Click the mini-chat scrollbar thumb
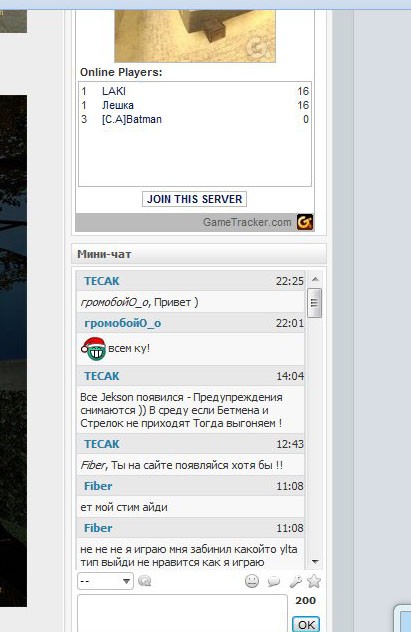Viewport: 411px width, 632px height. (x=315, y=303)
